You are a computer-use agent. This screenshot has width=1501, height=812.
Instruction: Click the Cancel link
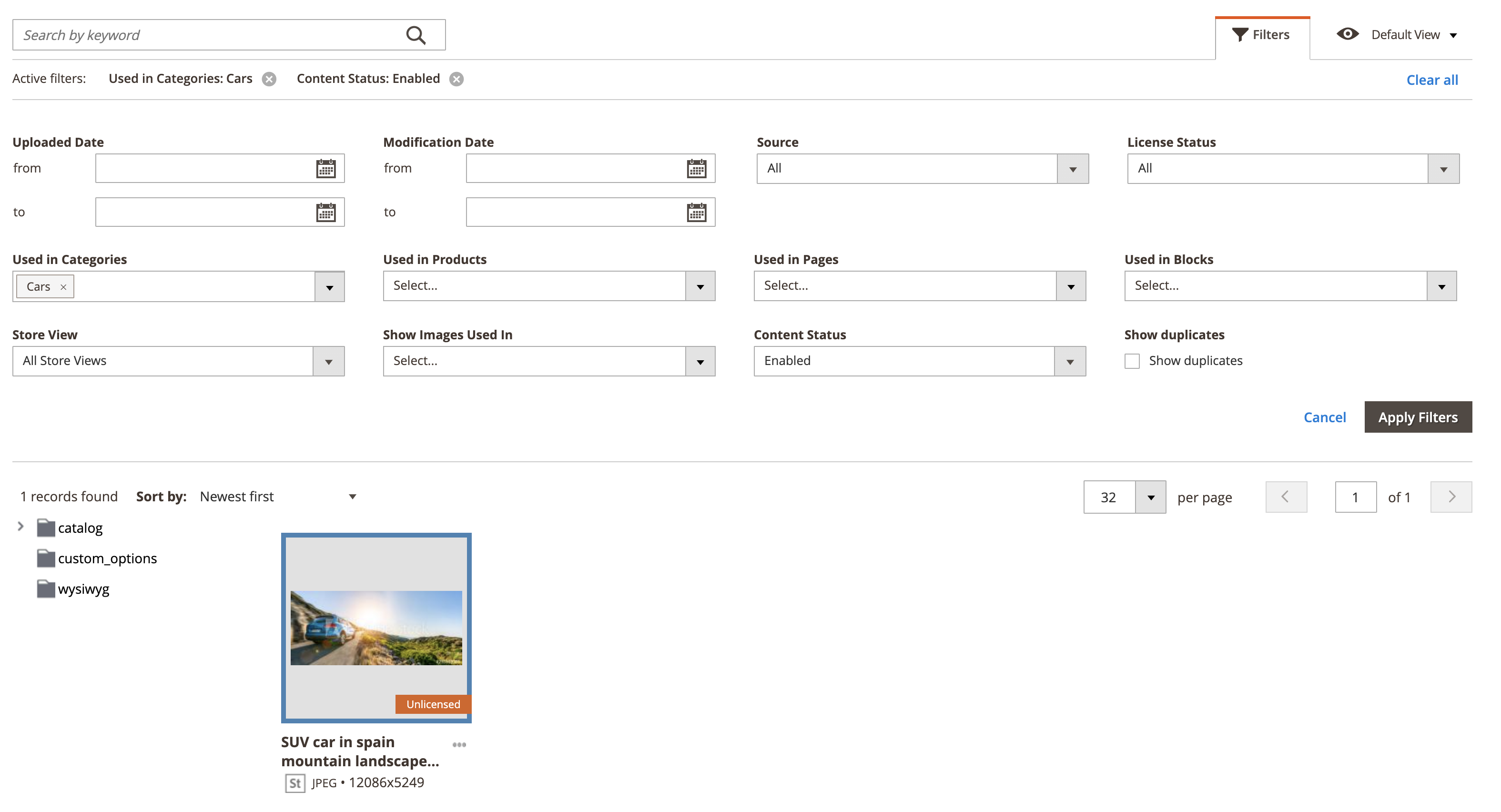[1324, 417]
